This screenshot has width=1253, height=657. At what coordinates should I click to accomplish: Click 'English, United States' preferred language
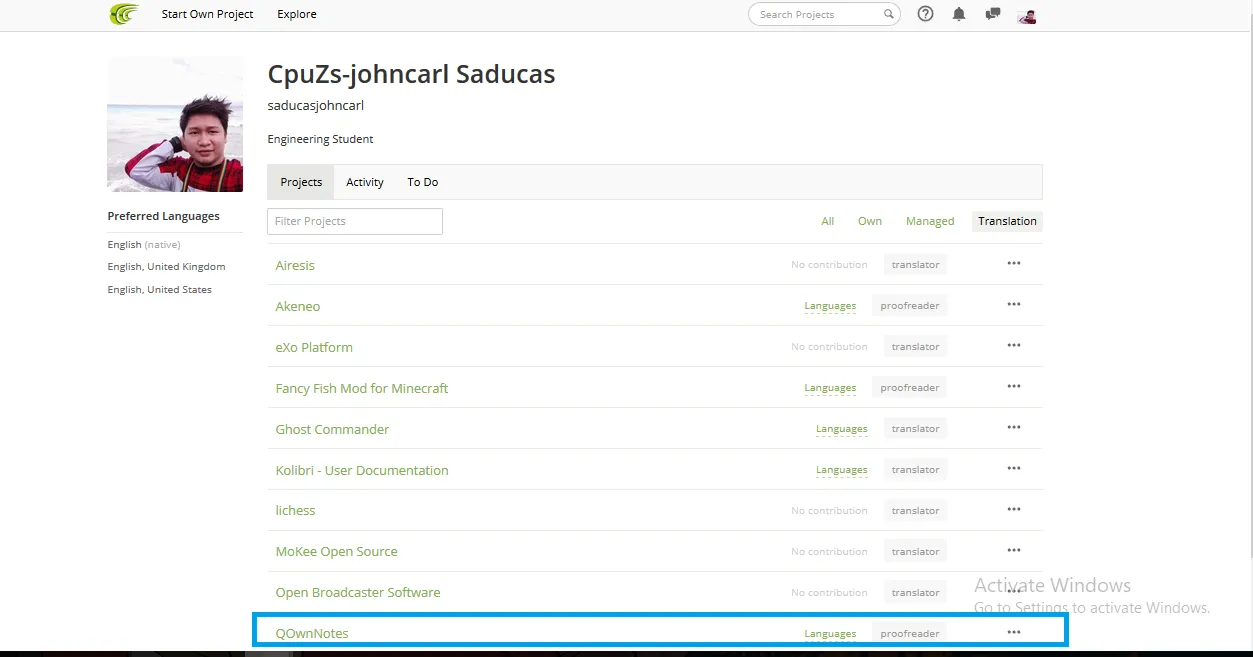point(159,290)
